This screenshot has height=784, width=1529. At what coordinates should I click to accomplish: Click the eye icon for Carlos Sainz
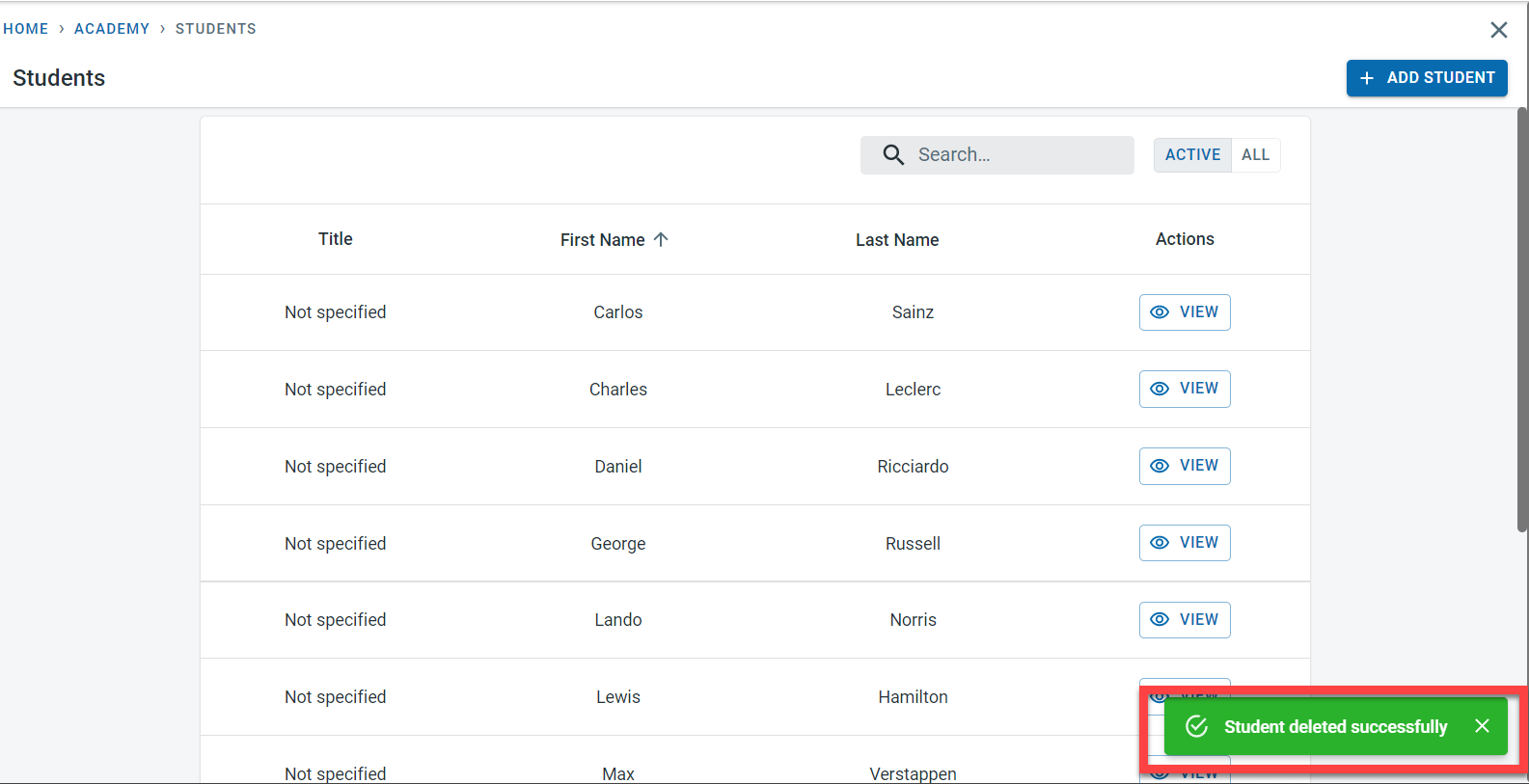tap(1160, 312)
